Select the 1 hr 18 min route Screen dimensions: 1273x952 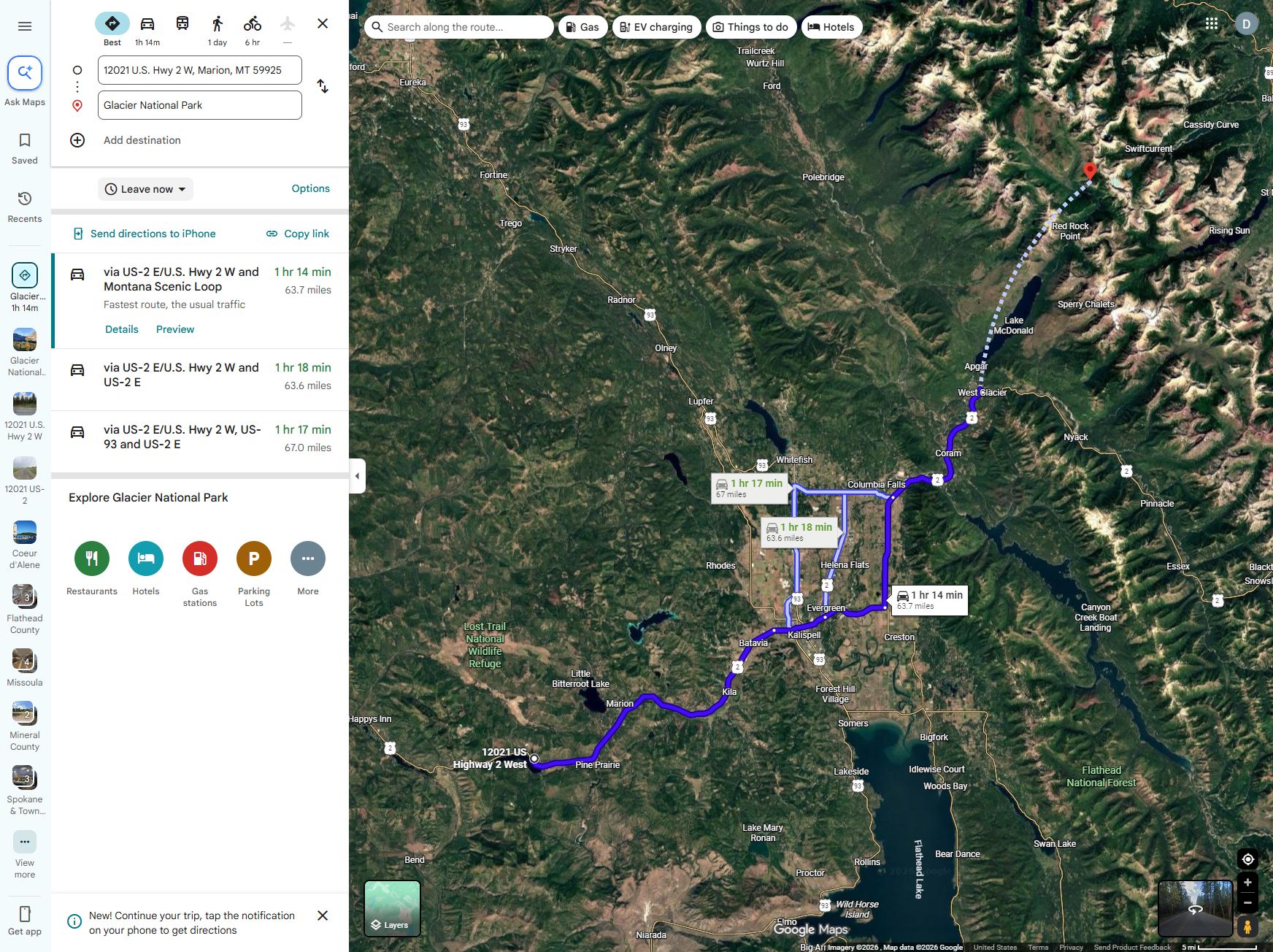point(200,380)
